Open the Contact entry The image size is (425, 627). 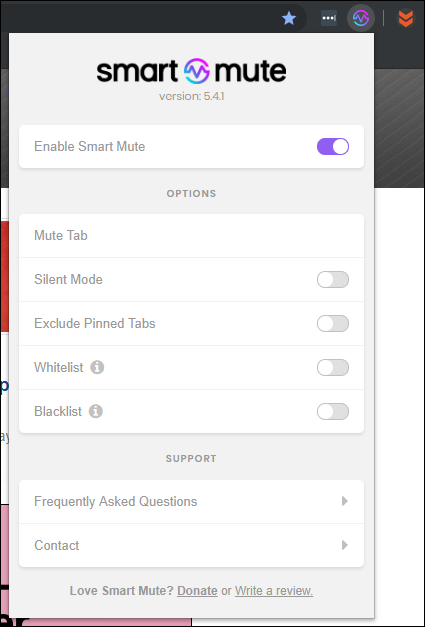[x=192, y=545]
